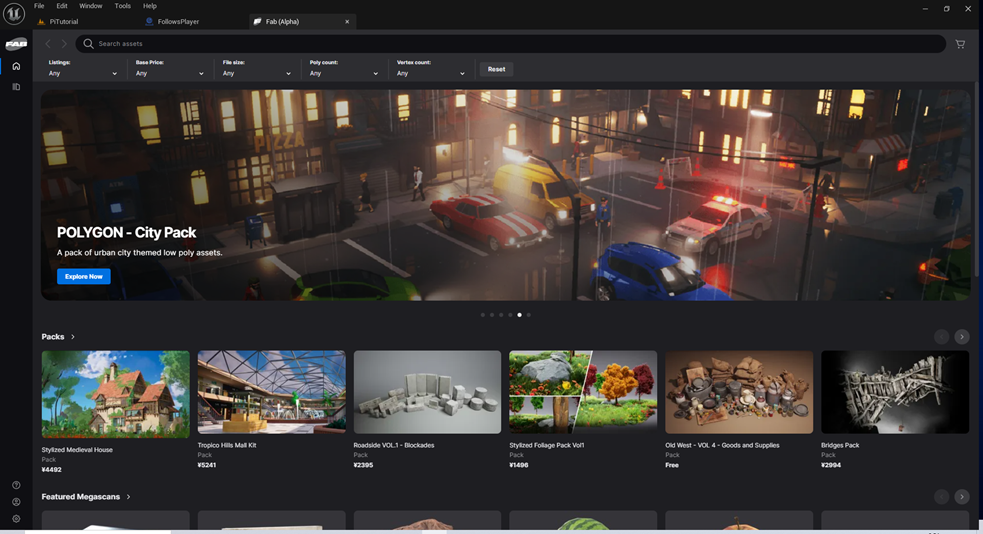The width and height of the screenshot is (983, 534).
Task: Click the Free price label
Action: (672, 465)
